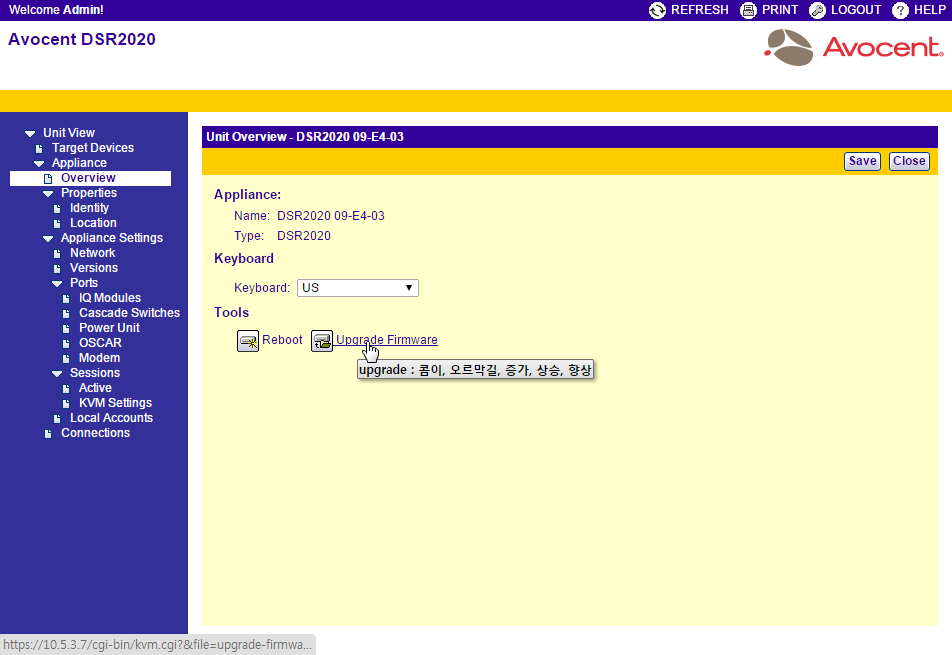Viewport: 952px width, 655px height.
Task: Click the Welcome Admin! text
Action: [x=56, y=10]
